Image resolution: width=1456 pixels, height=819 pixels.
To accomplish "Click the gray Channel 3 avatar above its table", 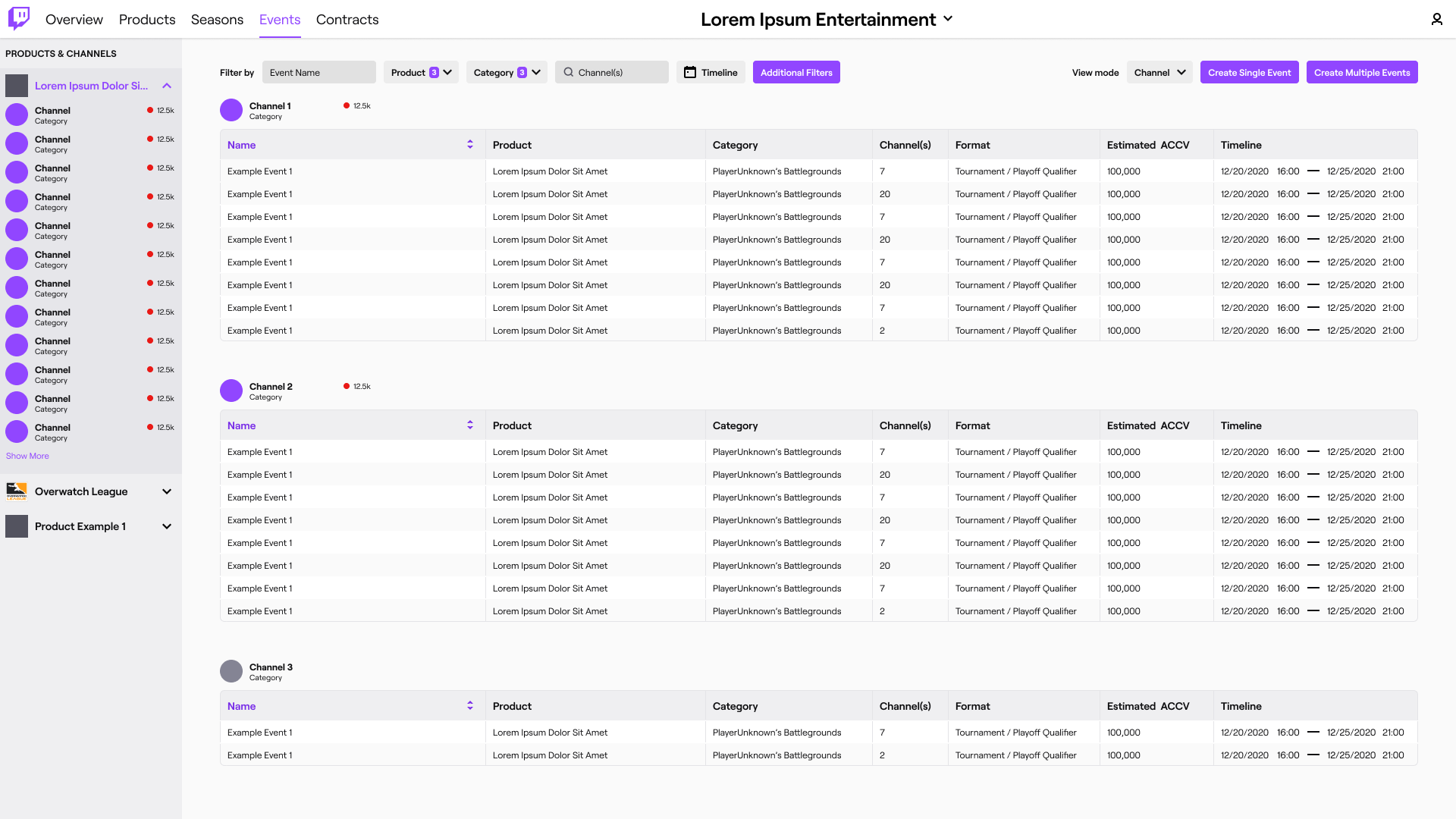I will coord(231,671).
